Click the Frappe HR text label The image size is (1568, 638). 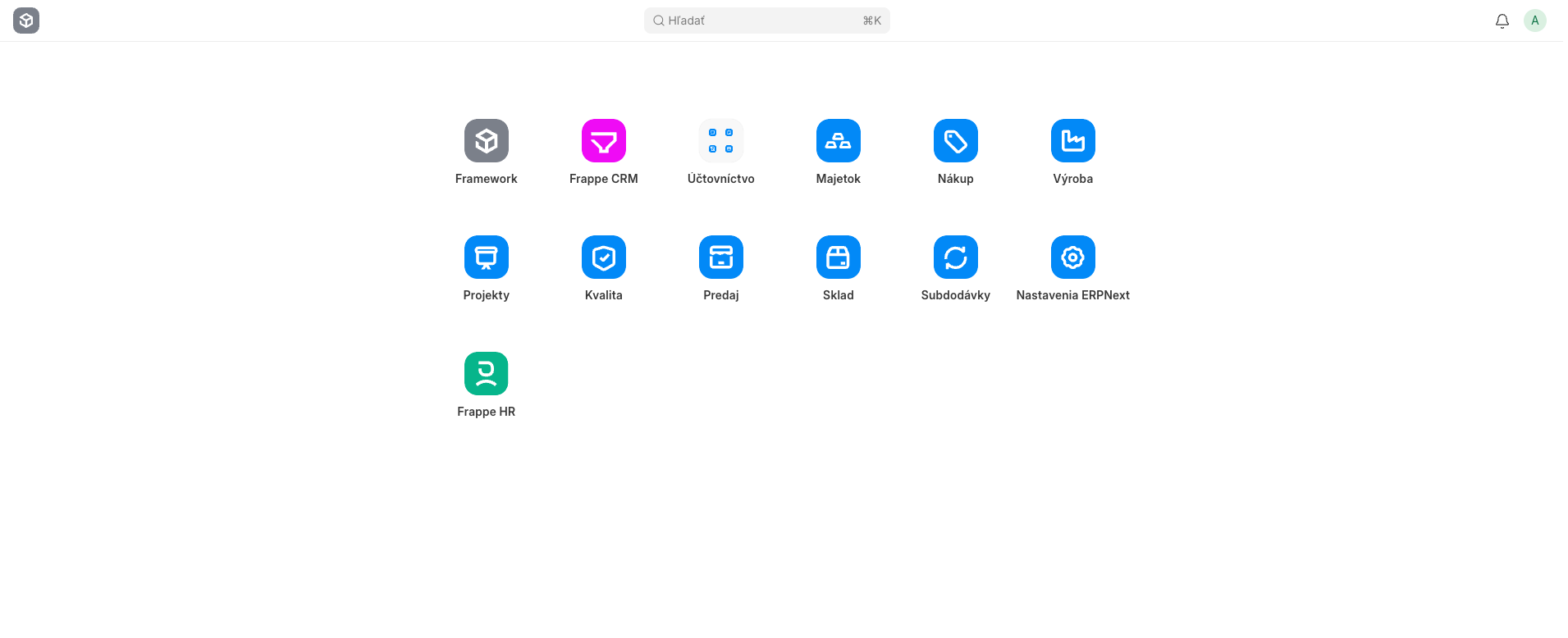[486, 412]
